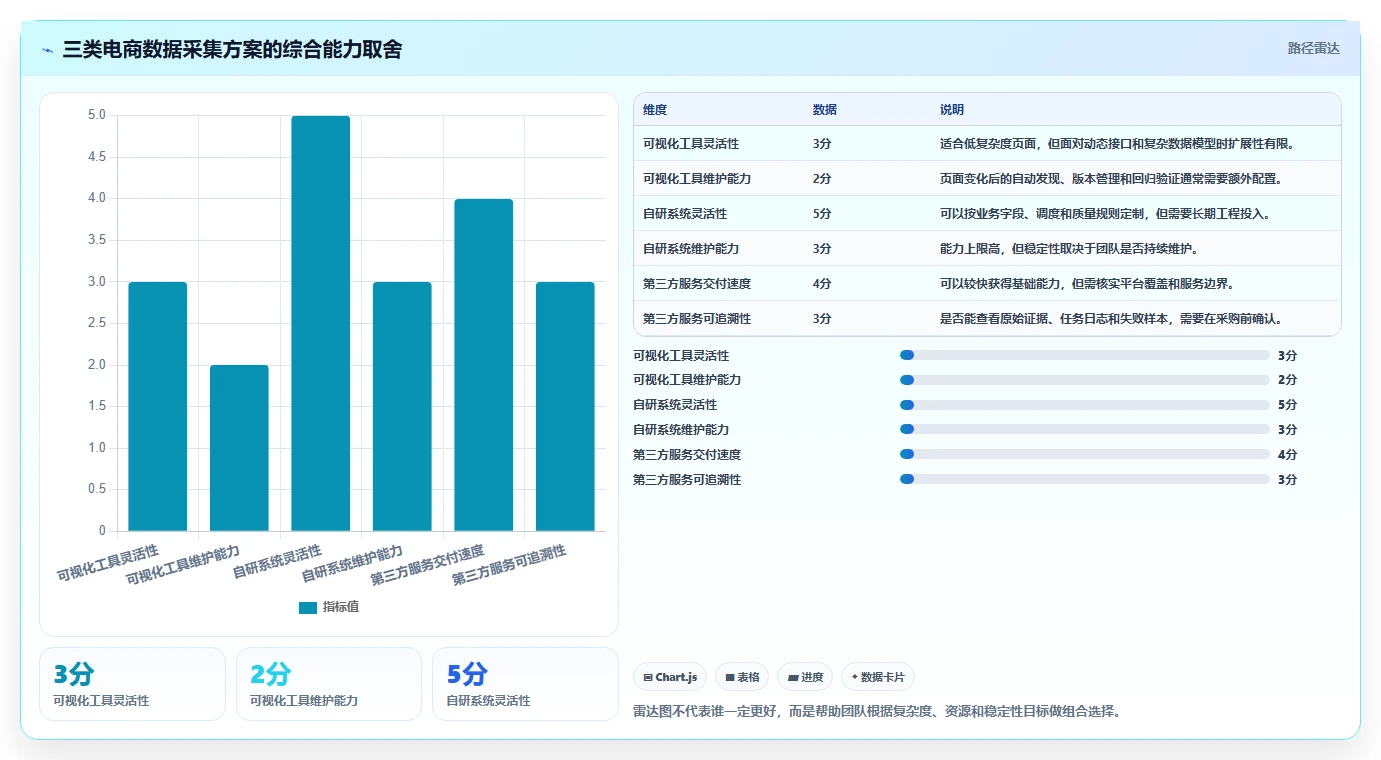Click the 数据卡片 tag chip
The width and height of the screenshot is (1381, 760).
[x=878, y=677]
